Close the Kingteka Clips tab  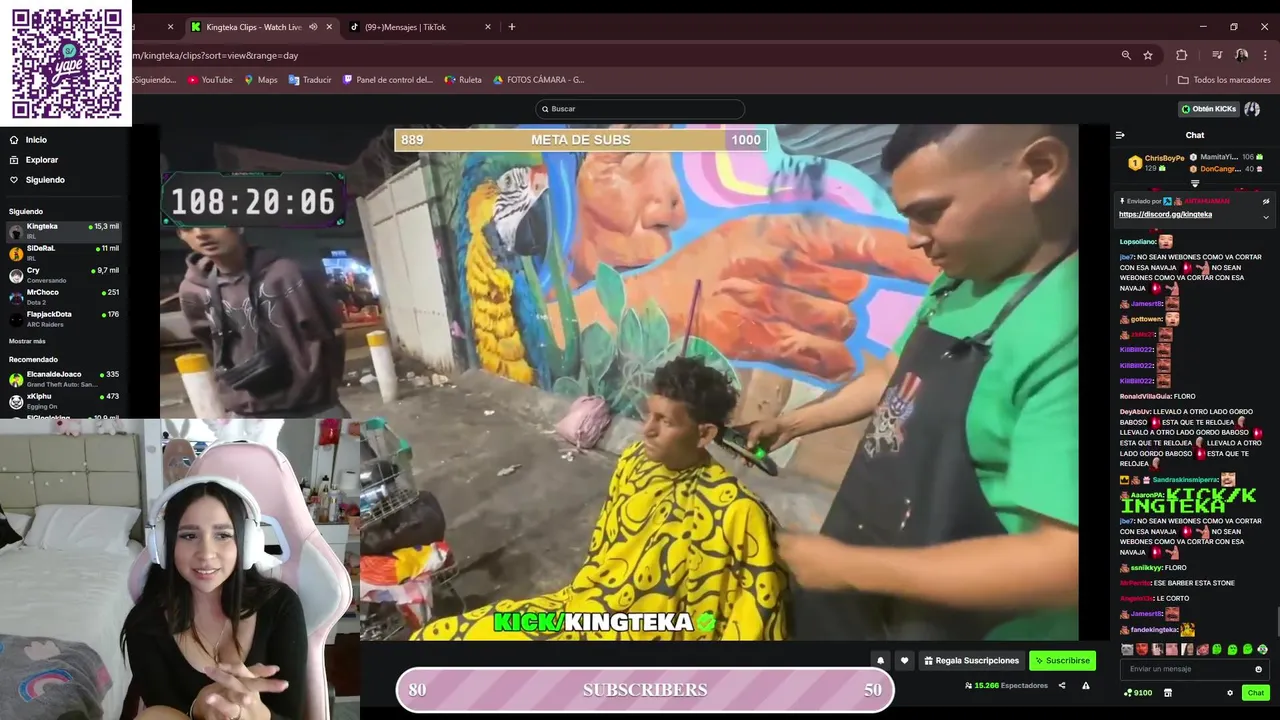click(329, 27)
